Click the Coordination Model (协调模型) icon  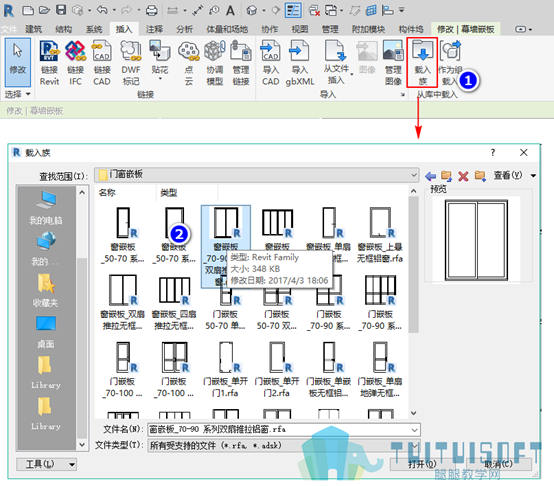(214, 63)
